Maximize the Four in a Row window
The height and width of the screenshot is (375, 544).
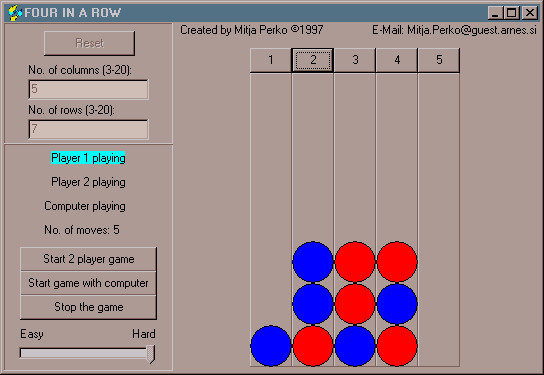[511, 13]
